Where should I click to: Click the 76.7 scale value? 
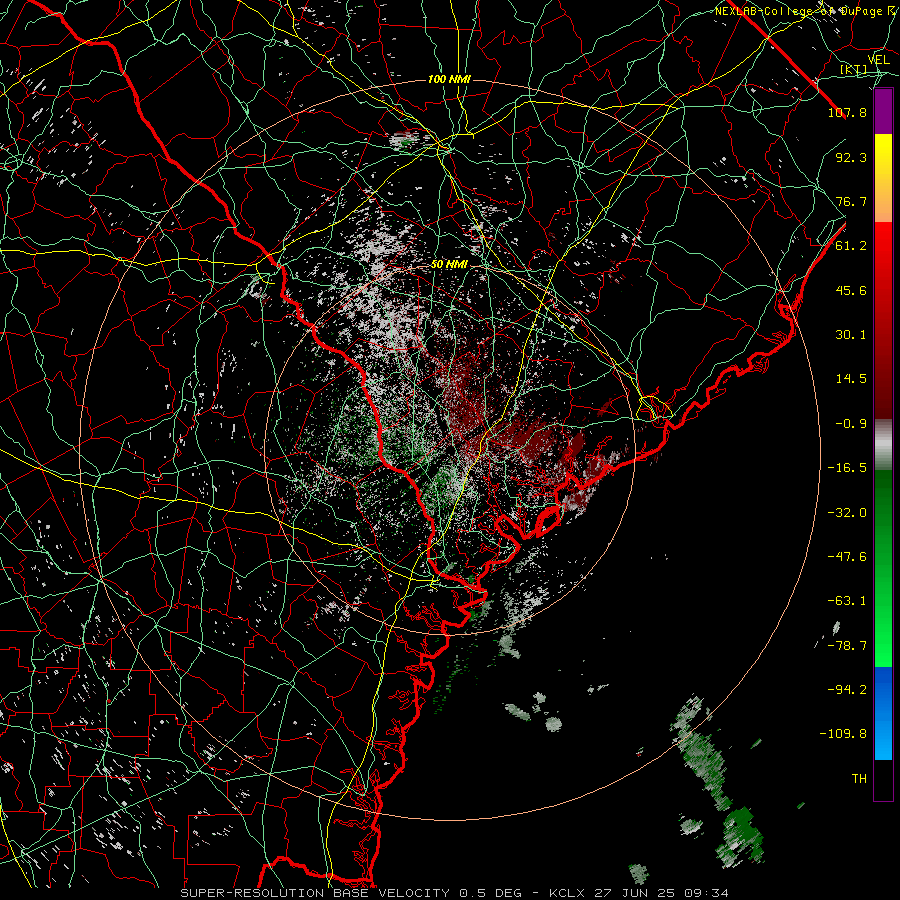click(851, 201)
